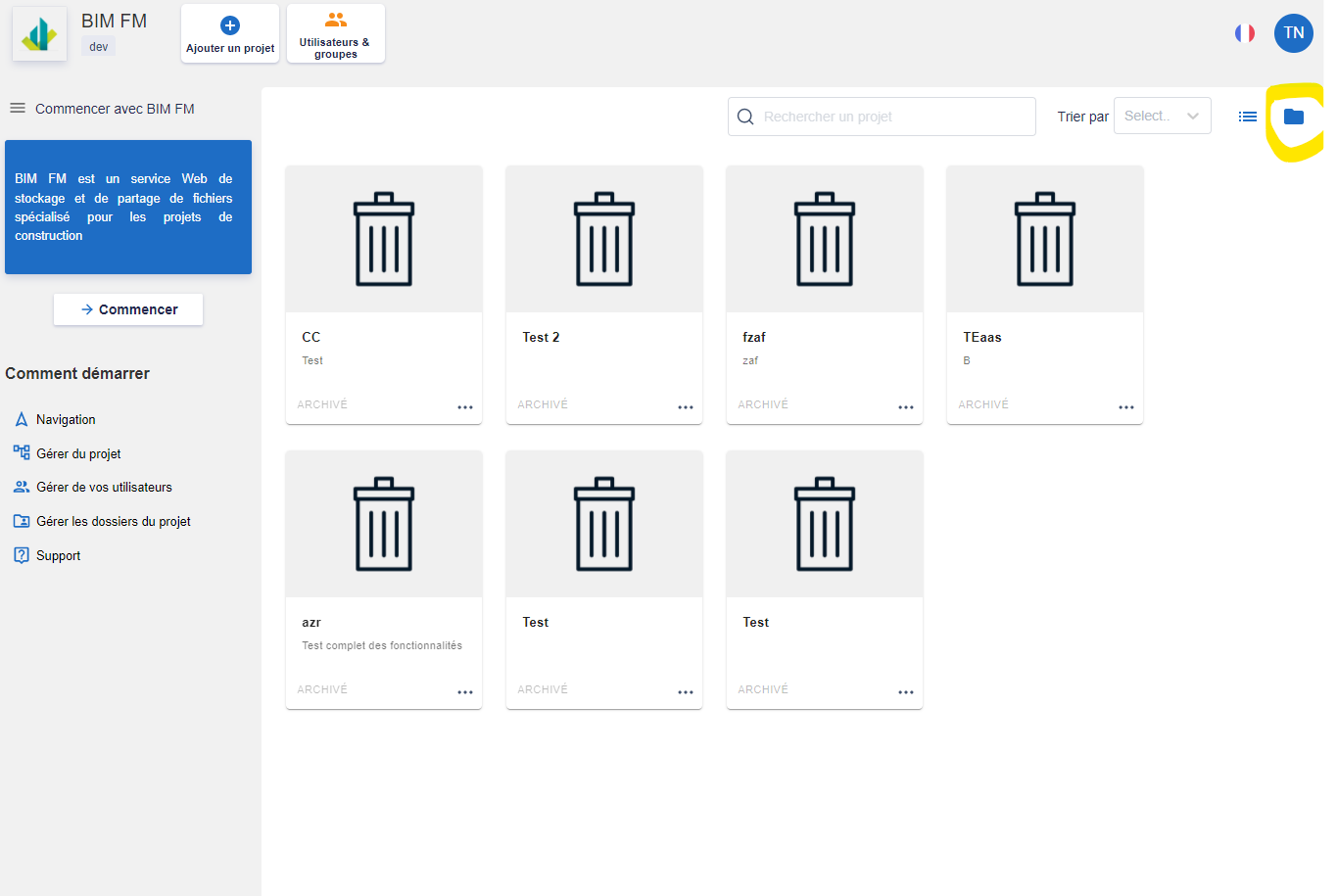Click the BIM FM logo icon

40,34
